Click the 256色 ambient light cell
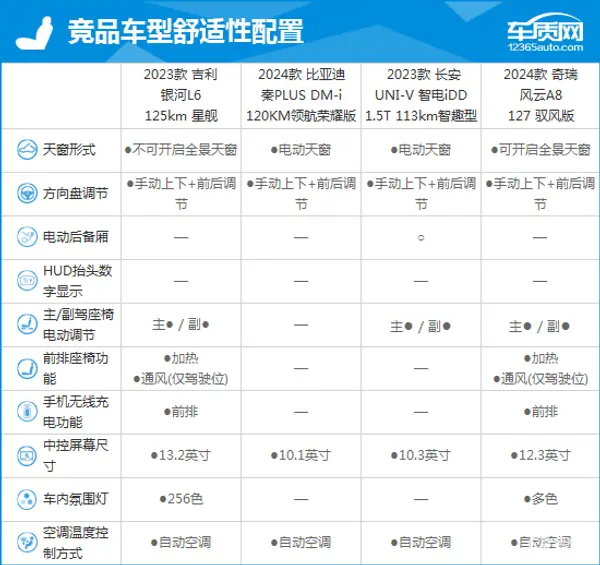 (181, 499)
